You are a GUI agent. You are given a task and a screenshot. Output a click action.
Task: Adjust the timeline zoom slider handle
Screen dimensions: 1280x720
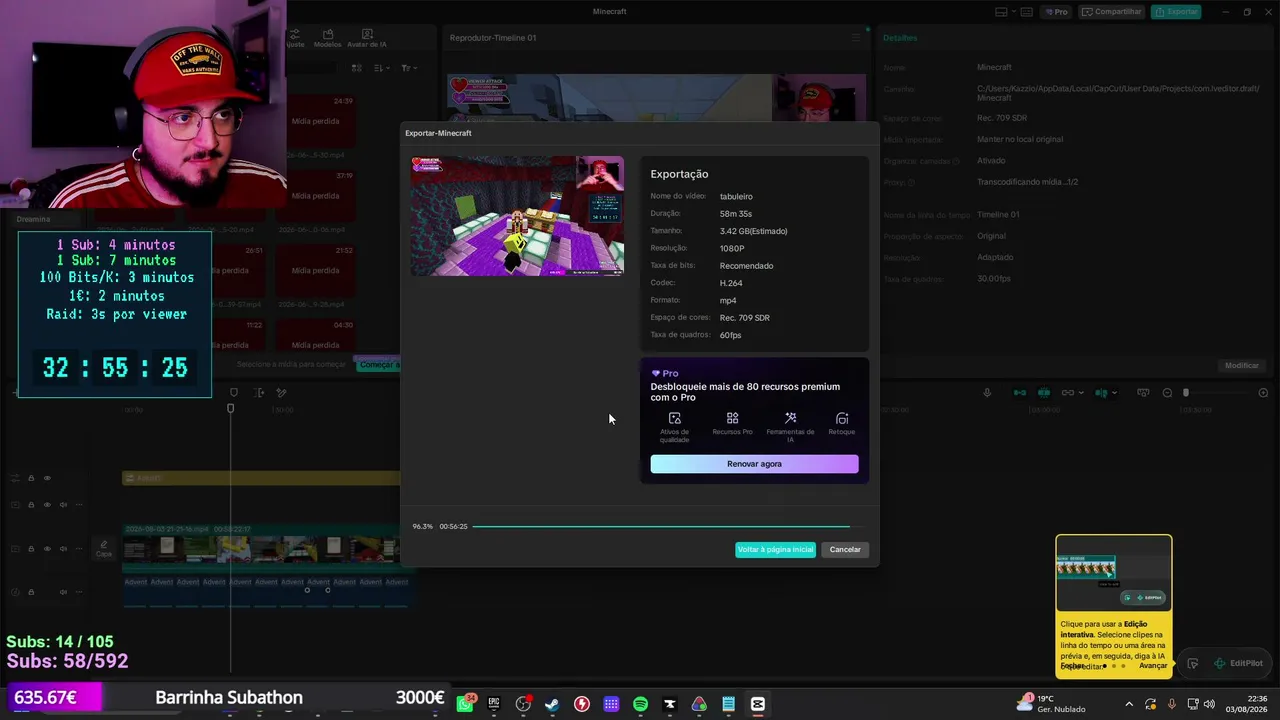tap(1186, 393)
